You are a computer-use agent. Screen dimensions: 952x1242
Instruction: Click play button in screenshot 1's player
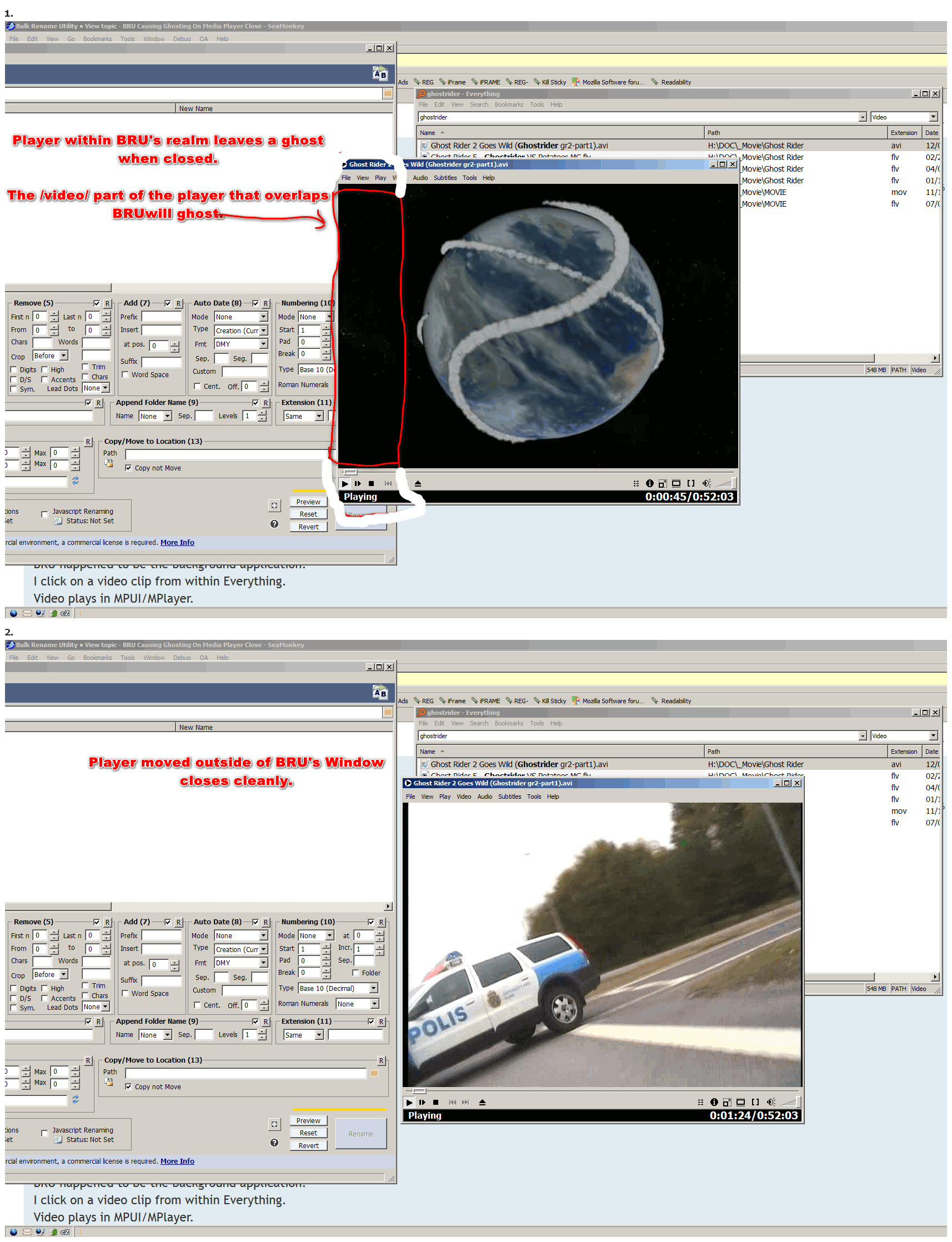(344, 483)
